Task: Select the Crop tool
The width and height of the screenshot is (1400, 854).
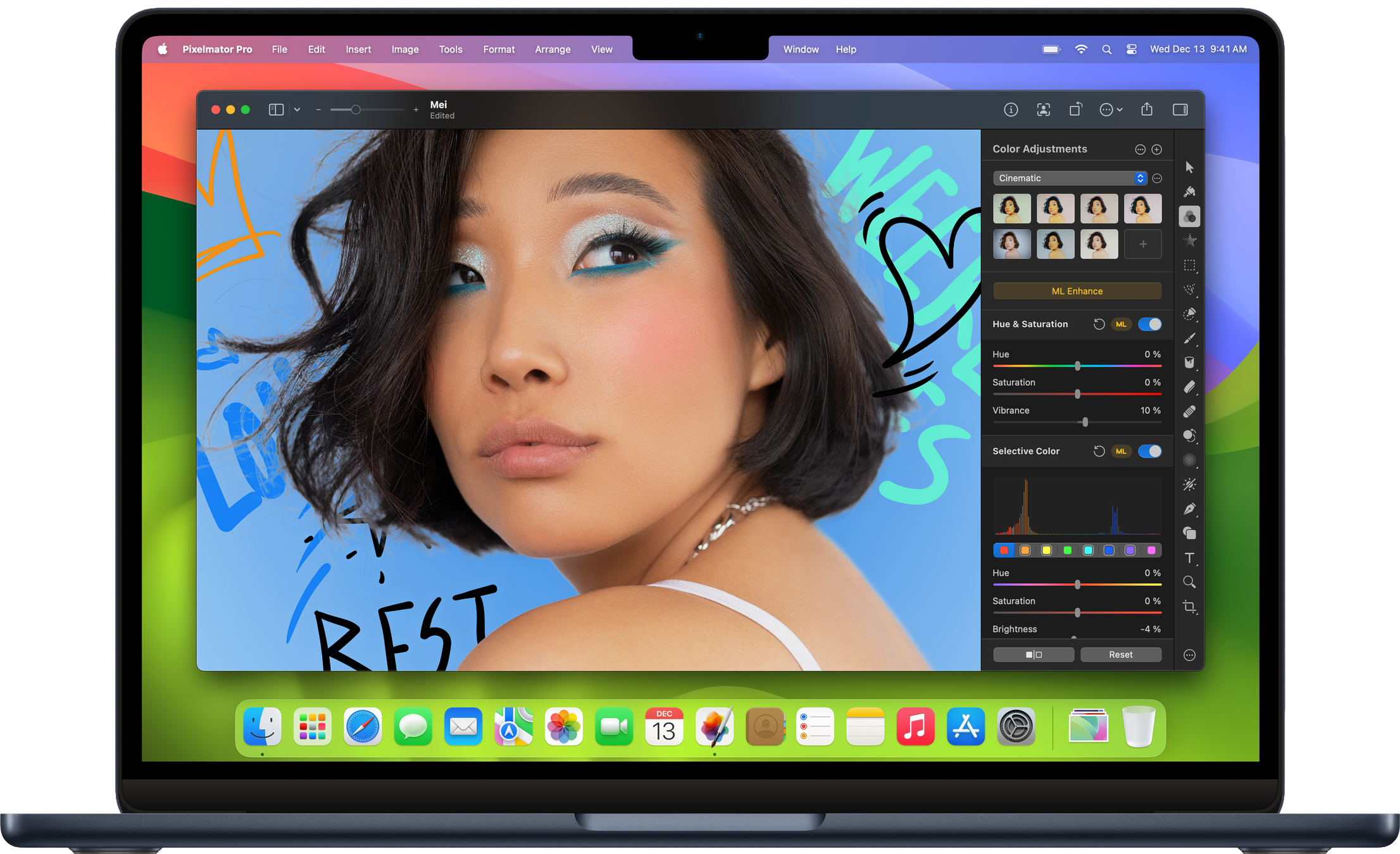Action: (x=1189, y=607)
